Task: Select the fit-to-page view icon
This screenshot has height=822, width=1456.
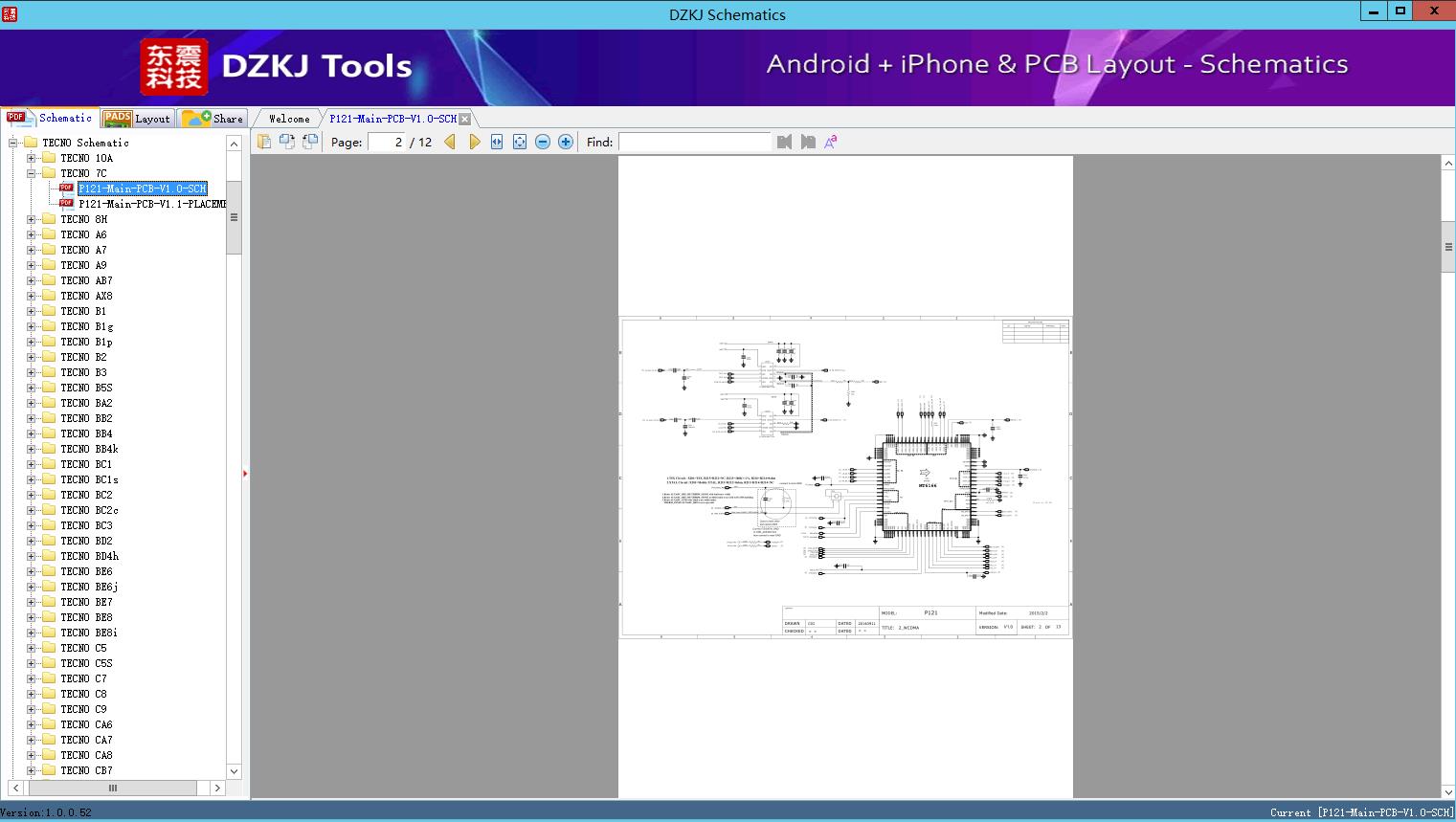Action: [x=519, y=141]
